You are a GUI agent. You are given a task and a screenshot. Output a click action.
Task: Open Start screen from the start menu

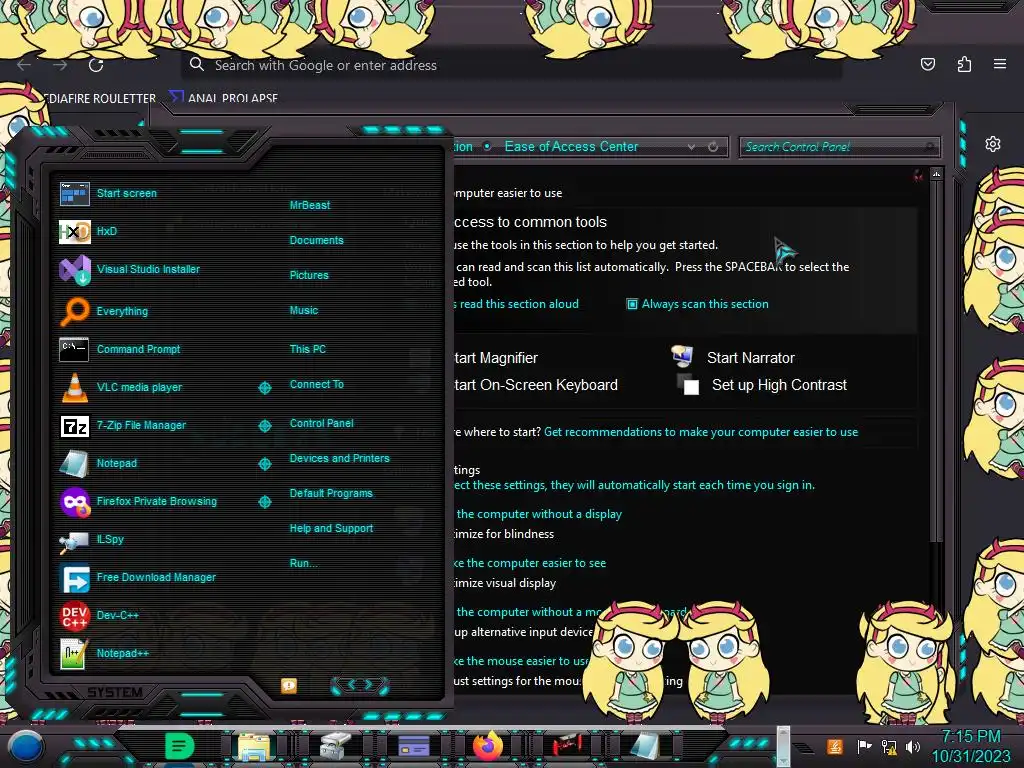(x=126, y=193)
